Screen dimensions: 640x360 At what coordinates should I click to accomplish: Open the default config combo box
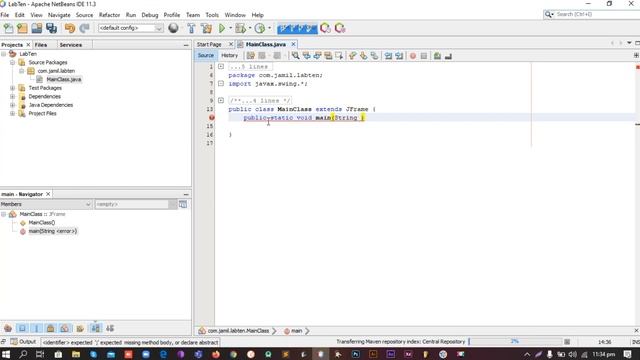point(130,28)
